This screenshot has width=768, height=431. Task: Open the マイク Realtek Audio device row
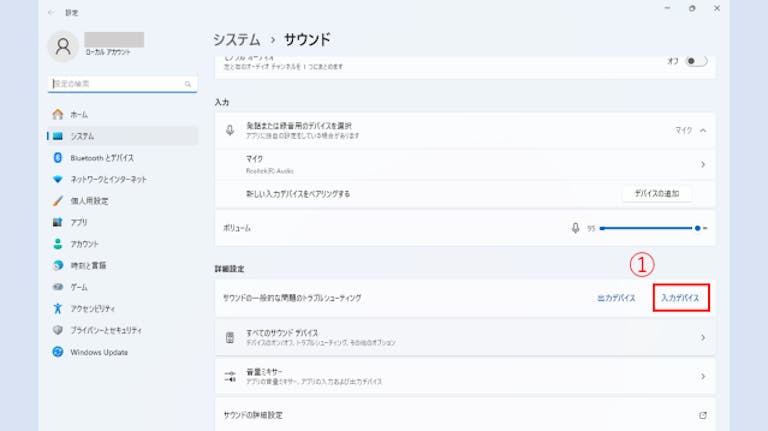click(x=465, y=165)
